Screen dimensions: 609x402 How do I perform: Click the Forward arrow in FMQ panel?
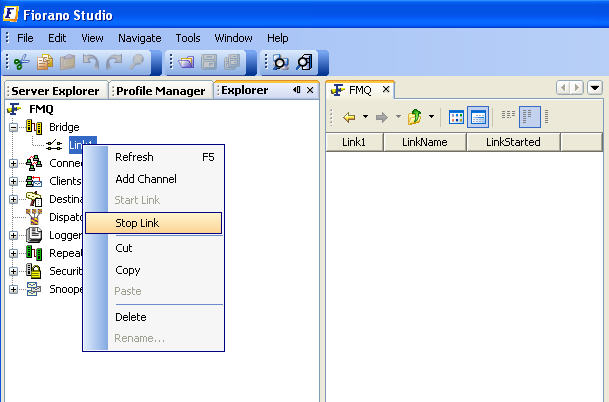click(x=382, y=117)
